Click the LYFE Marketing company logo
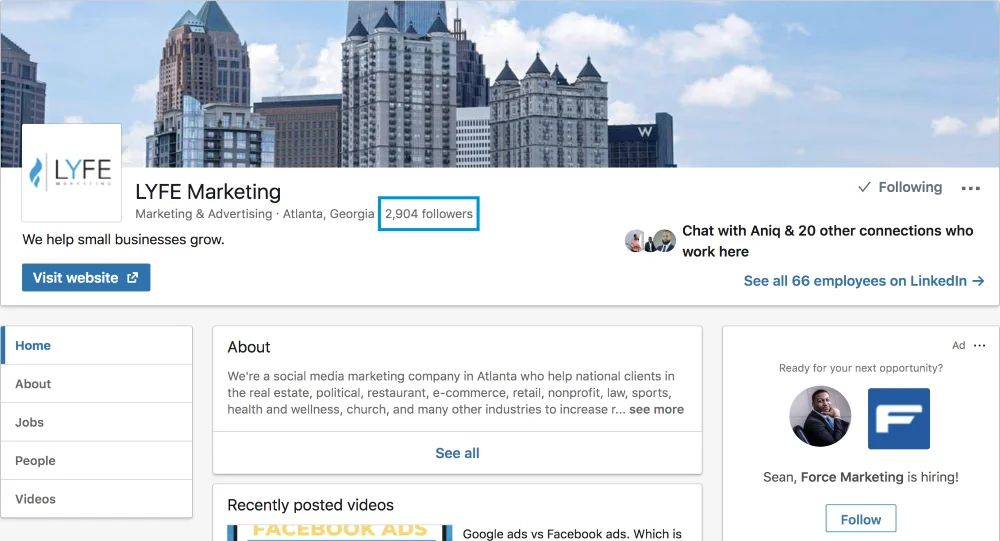Screen dimensions: 1000x541 click(x=71, y=172)
